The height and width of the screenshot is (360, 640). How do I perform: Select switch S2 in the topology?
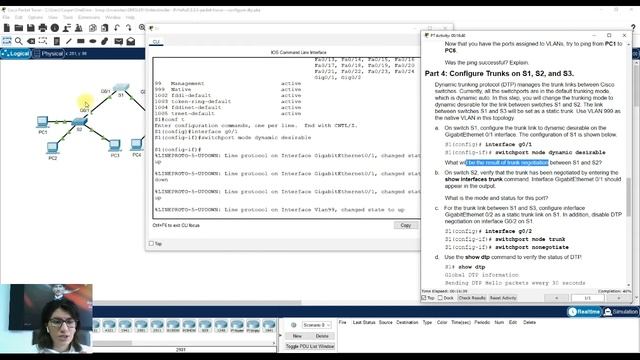80,122
